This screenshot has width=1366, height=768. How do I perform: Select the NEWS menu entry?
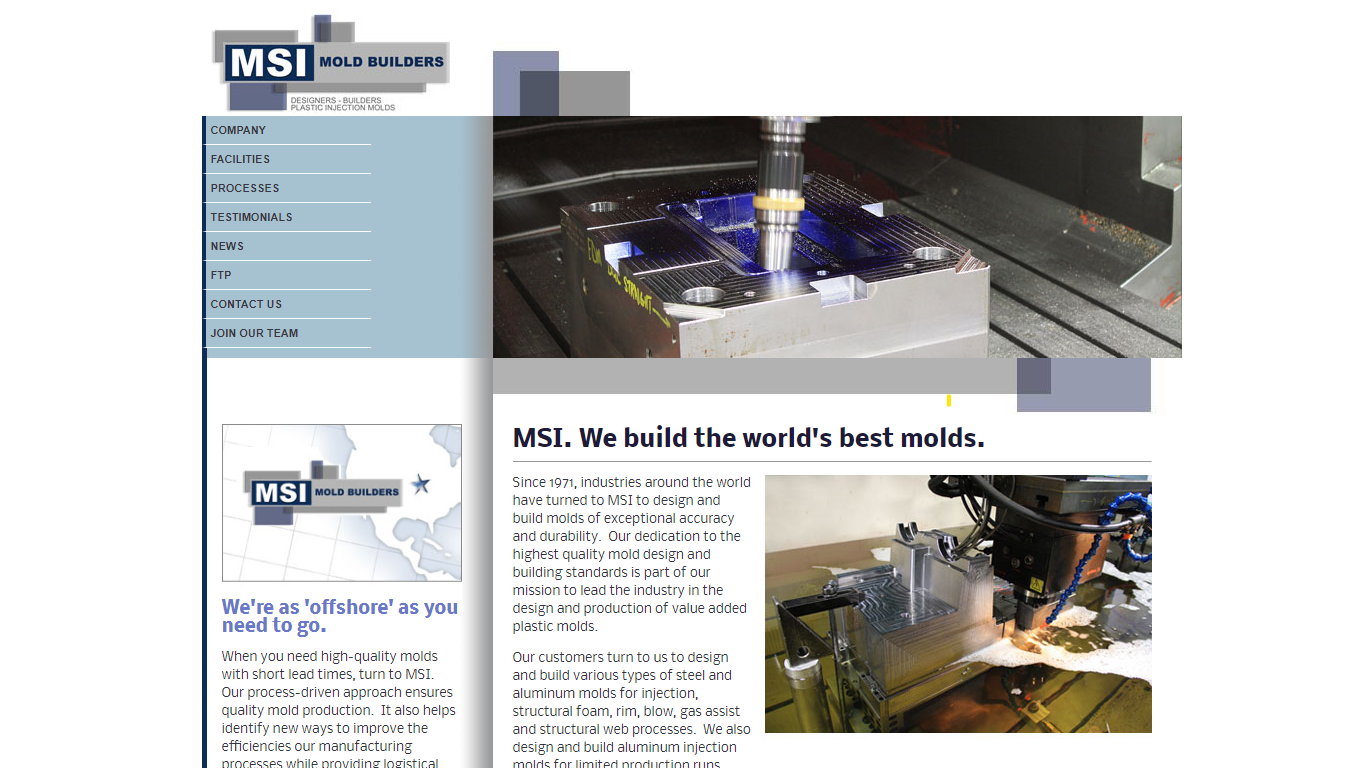point(227,246)
